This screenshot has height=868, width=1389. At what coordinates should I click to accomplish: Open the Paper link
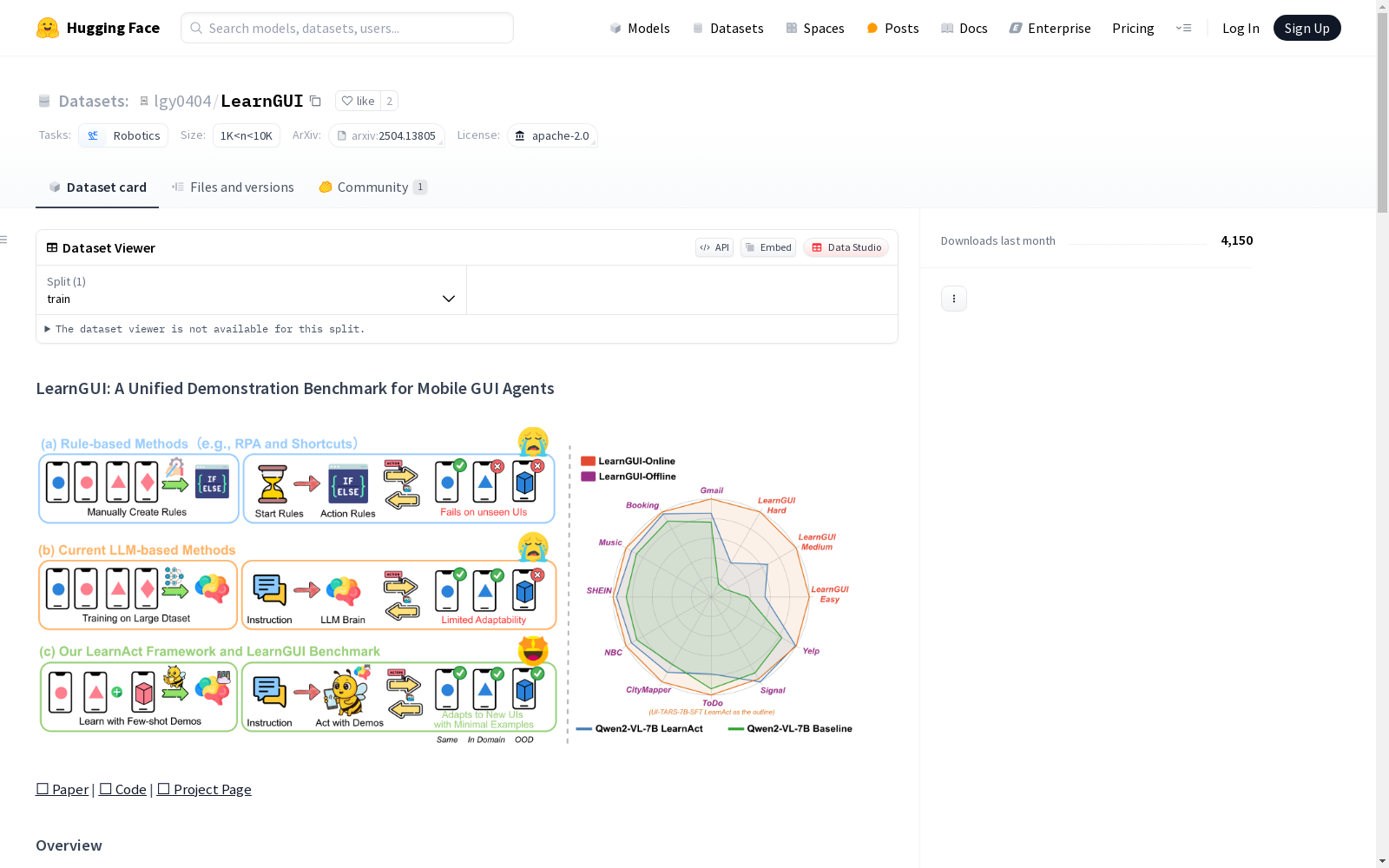coord(62,789)
